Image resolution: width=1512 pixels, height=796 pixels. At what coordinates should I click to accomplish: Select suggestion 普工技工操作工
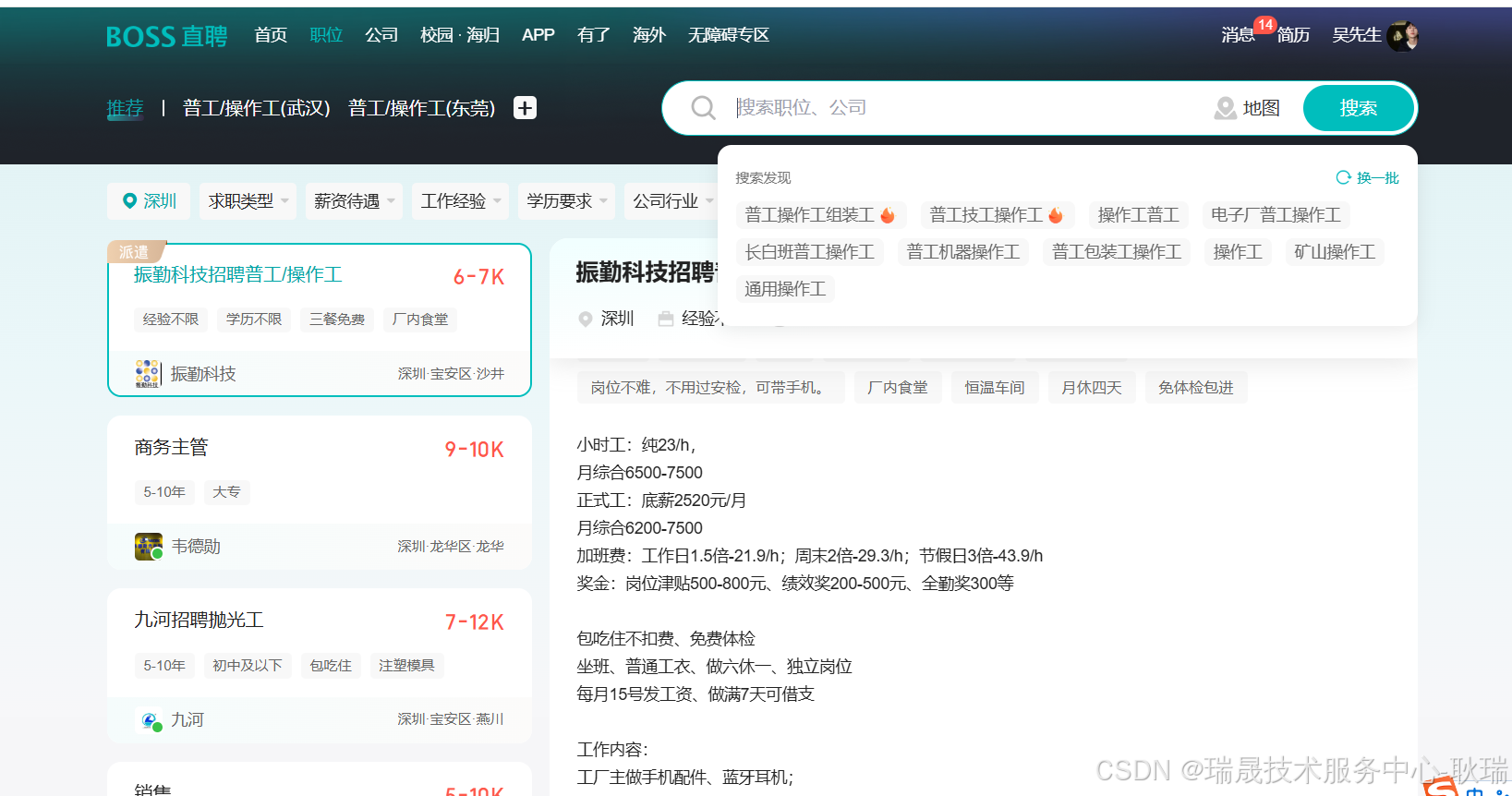[x=997, y=215]
